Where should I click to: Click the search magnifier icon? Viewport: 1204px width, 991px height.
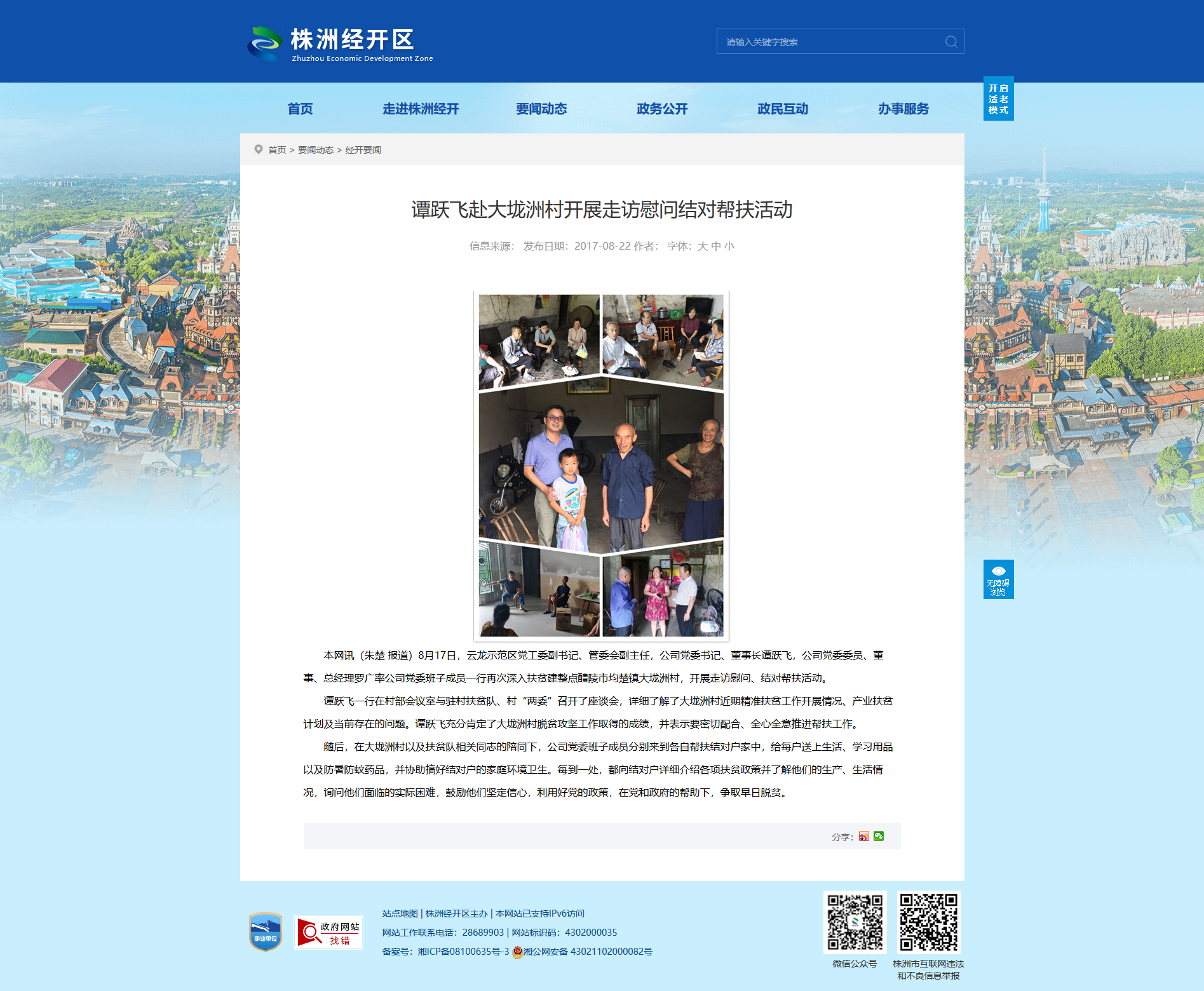point(951,42)
